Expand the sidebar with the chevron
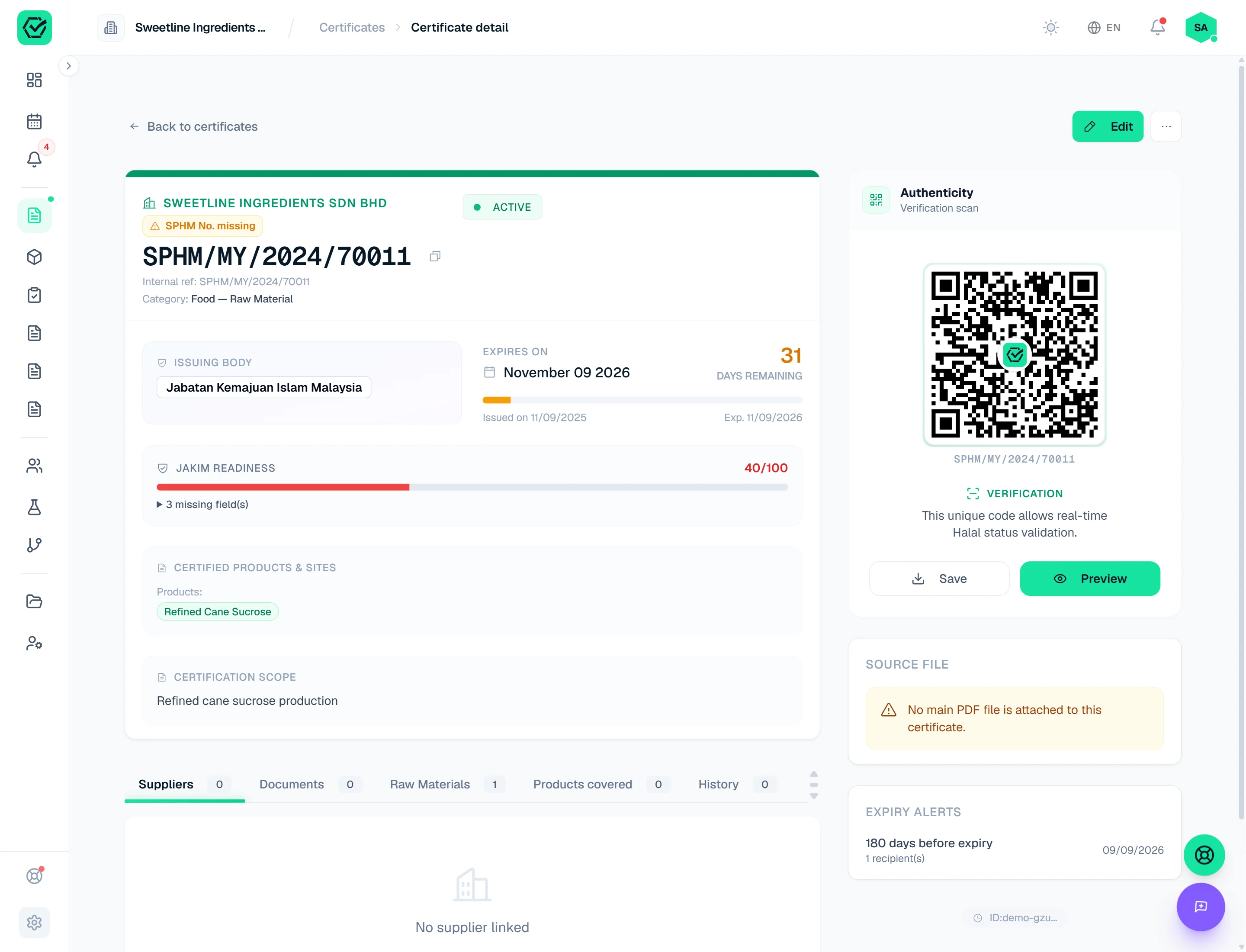 (x=68, y=66)
